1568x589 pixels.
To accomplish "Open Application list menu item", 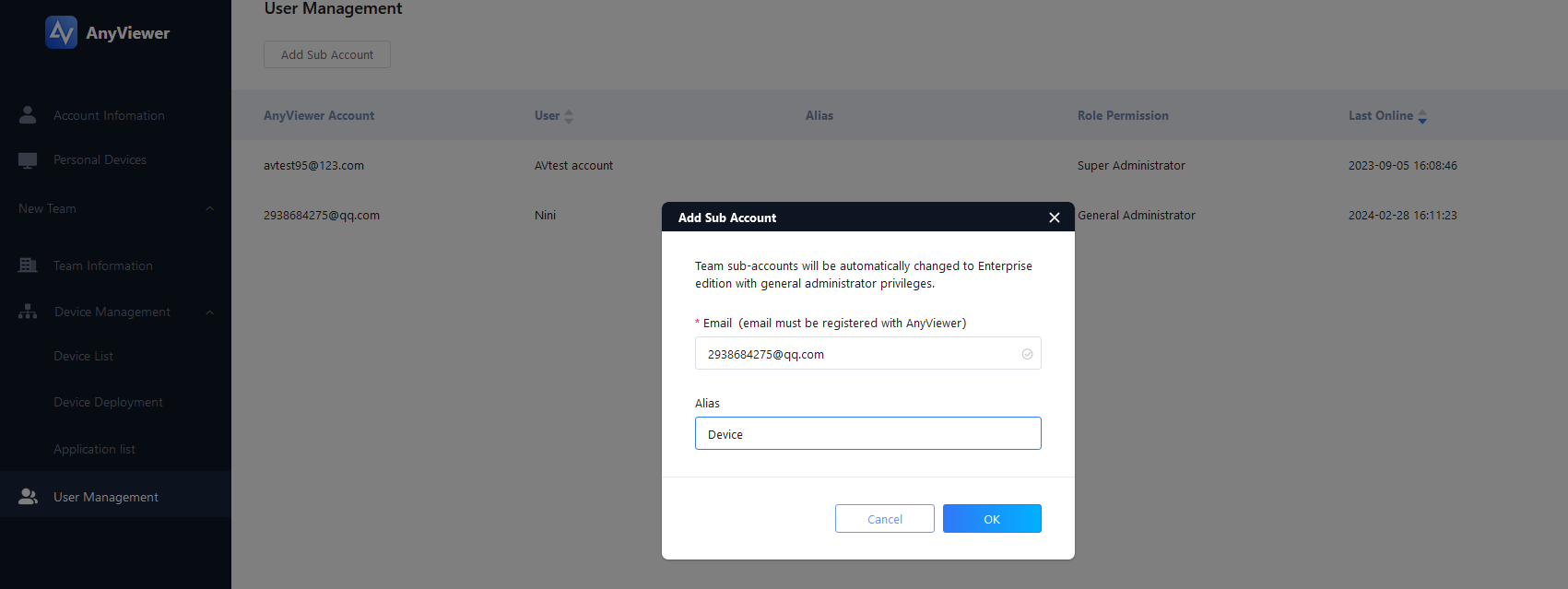I will point(94,450).
